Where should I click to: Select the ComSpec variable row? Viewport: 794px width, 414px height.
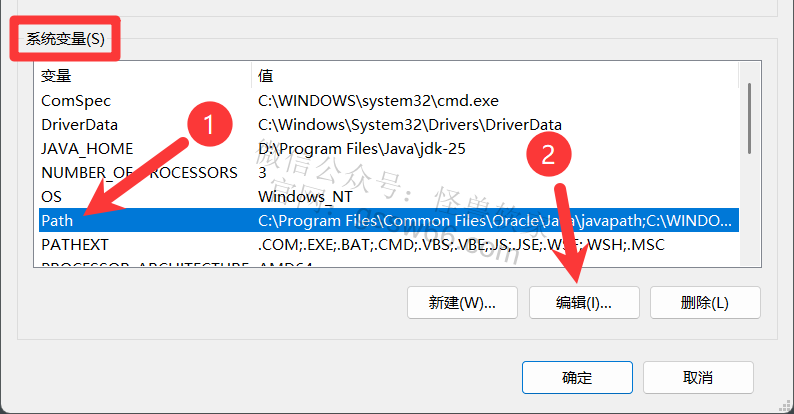[x=389, y=101]
